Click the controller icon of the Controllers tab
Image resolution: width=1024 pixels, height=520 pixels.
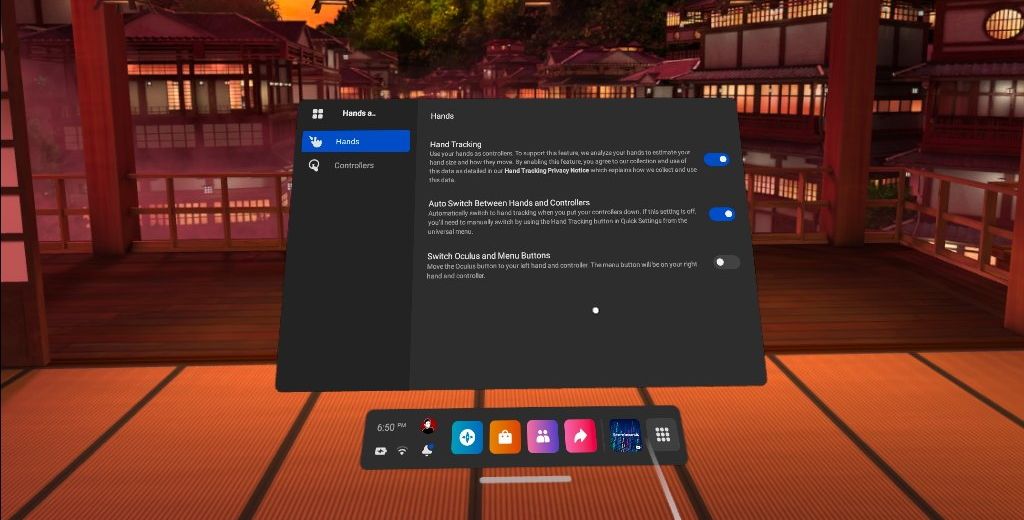pyautogui.click(x=314, y=165)
